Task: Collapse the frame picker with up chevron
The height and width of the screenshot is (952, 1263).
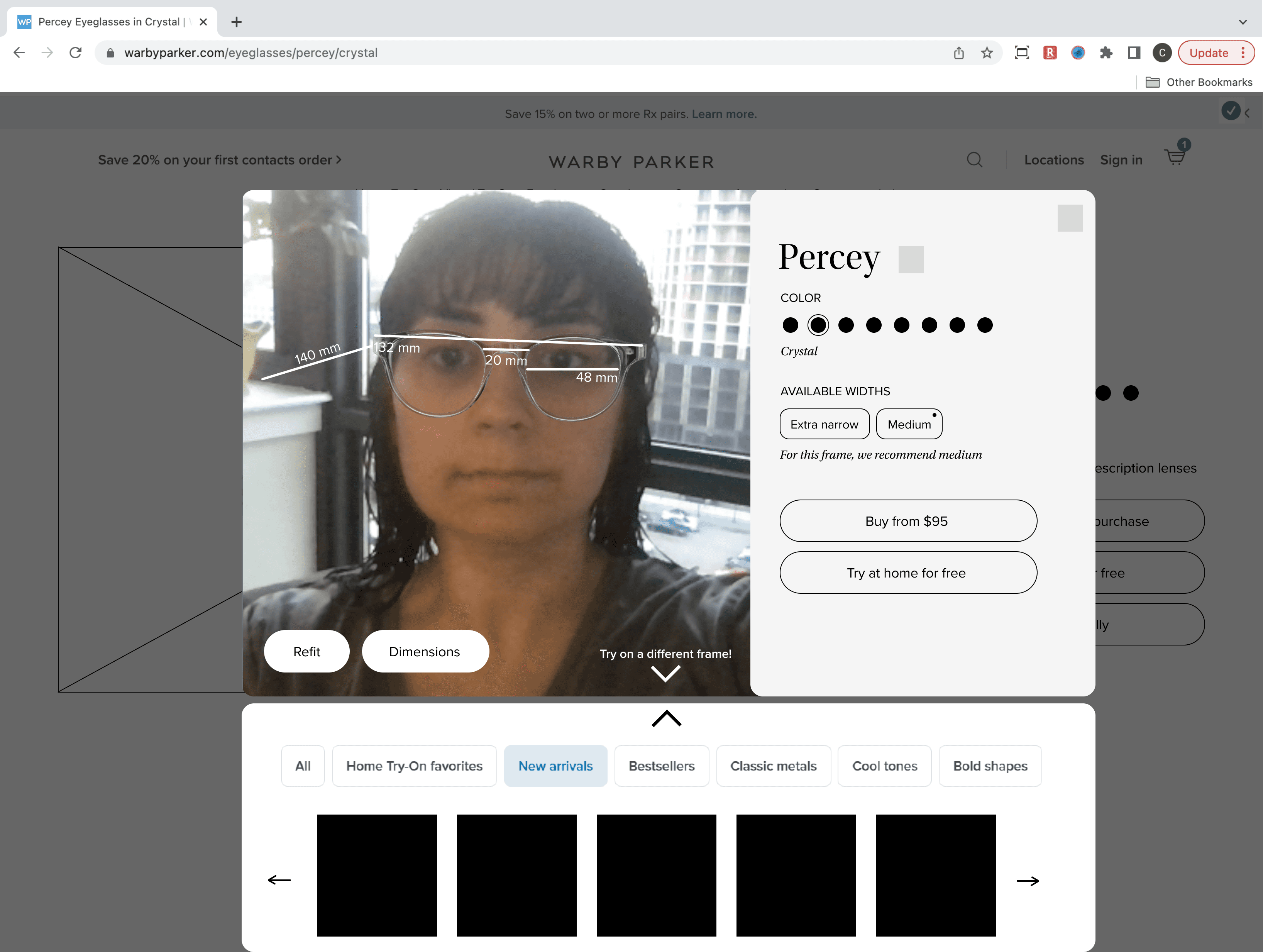Action: click(x=666, y=718)
